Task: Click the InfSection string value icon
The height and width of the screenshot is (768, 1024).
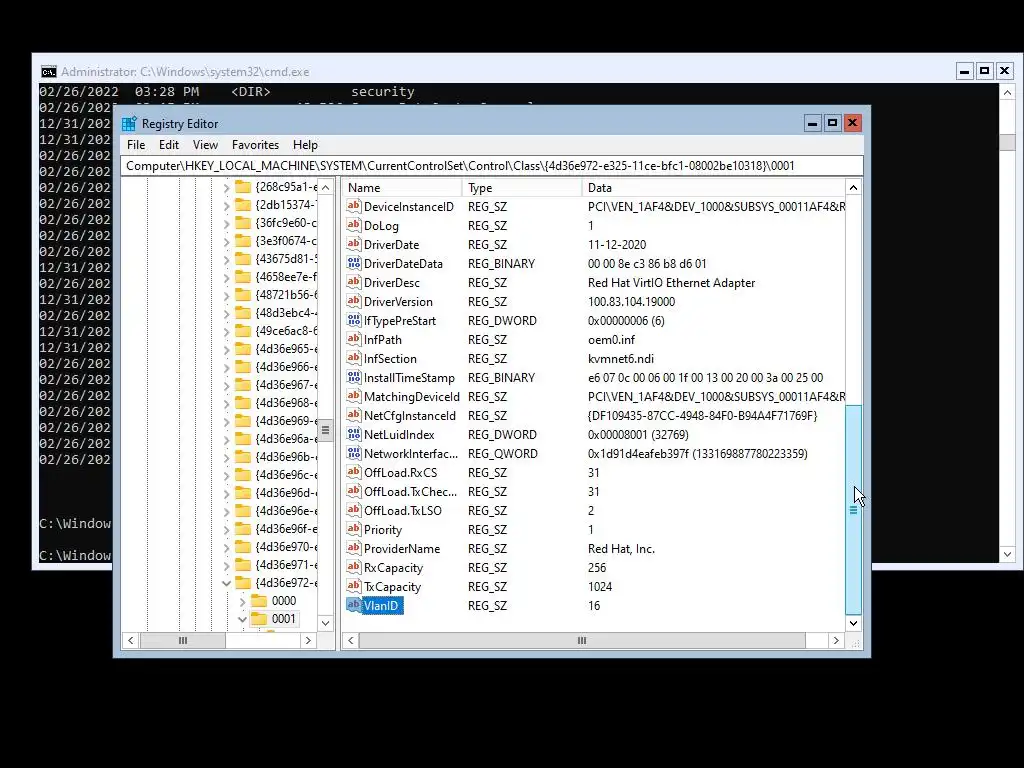Action: point(353,358)
